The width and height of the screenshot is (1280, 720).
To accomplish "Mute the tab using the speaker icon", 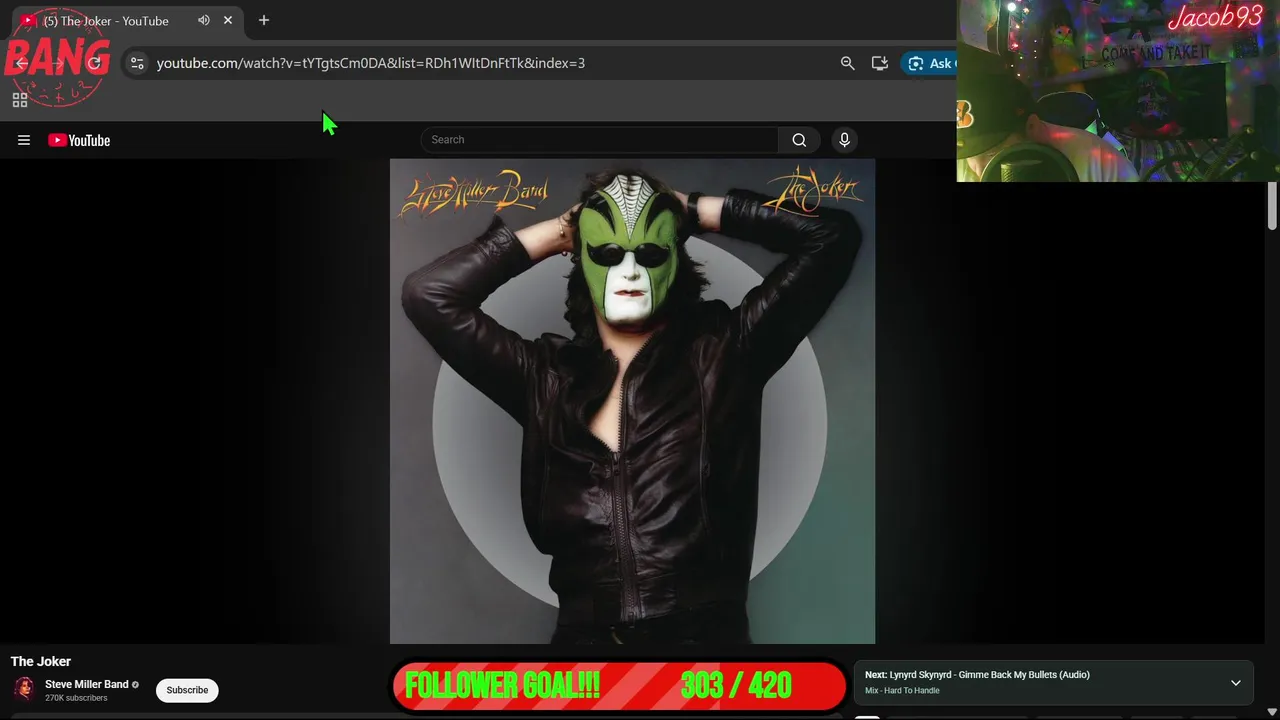I will pyautogui.click(x=204, y=20).
